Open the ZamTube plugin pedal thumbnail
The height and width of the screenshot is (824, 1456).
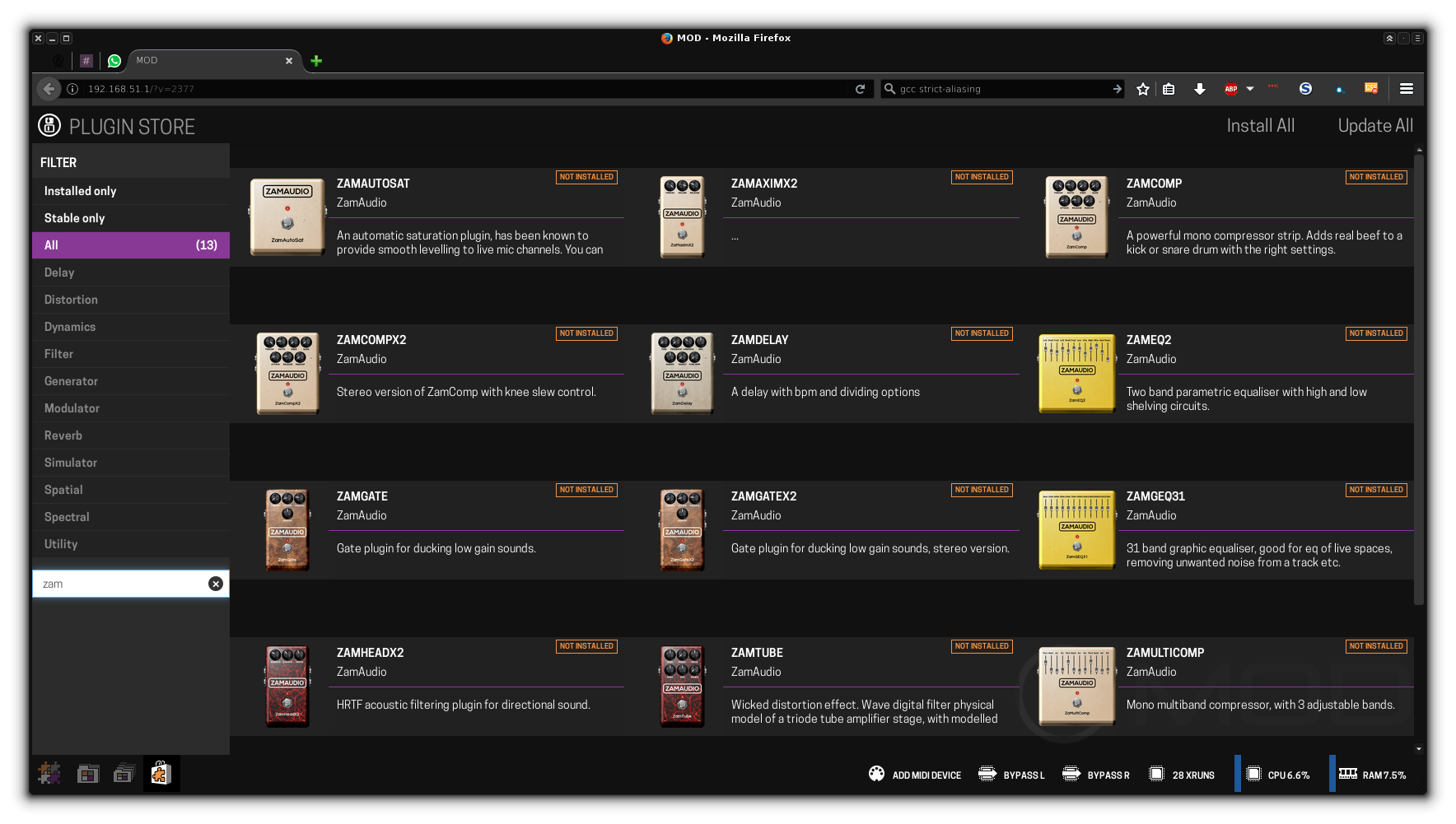point(682,686)
